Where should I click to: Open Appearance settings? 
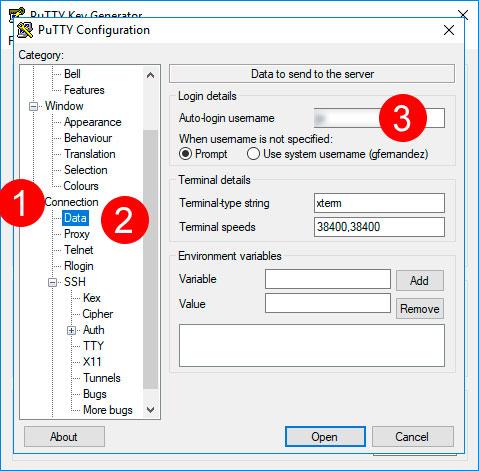[x=92, y=122]
